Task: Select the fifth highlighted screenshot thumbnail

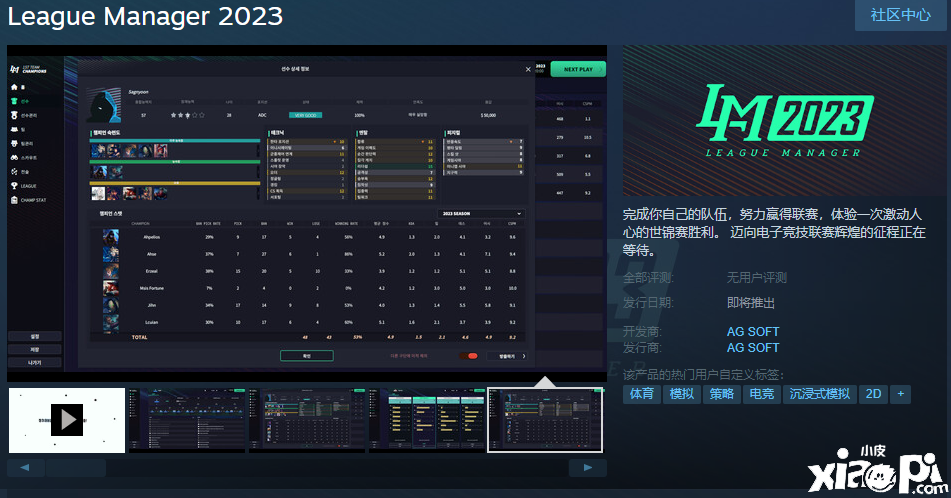Action: coord(545,420)
